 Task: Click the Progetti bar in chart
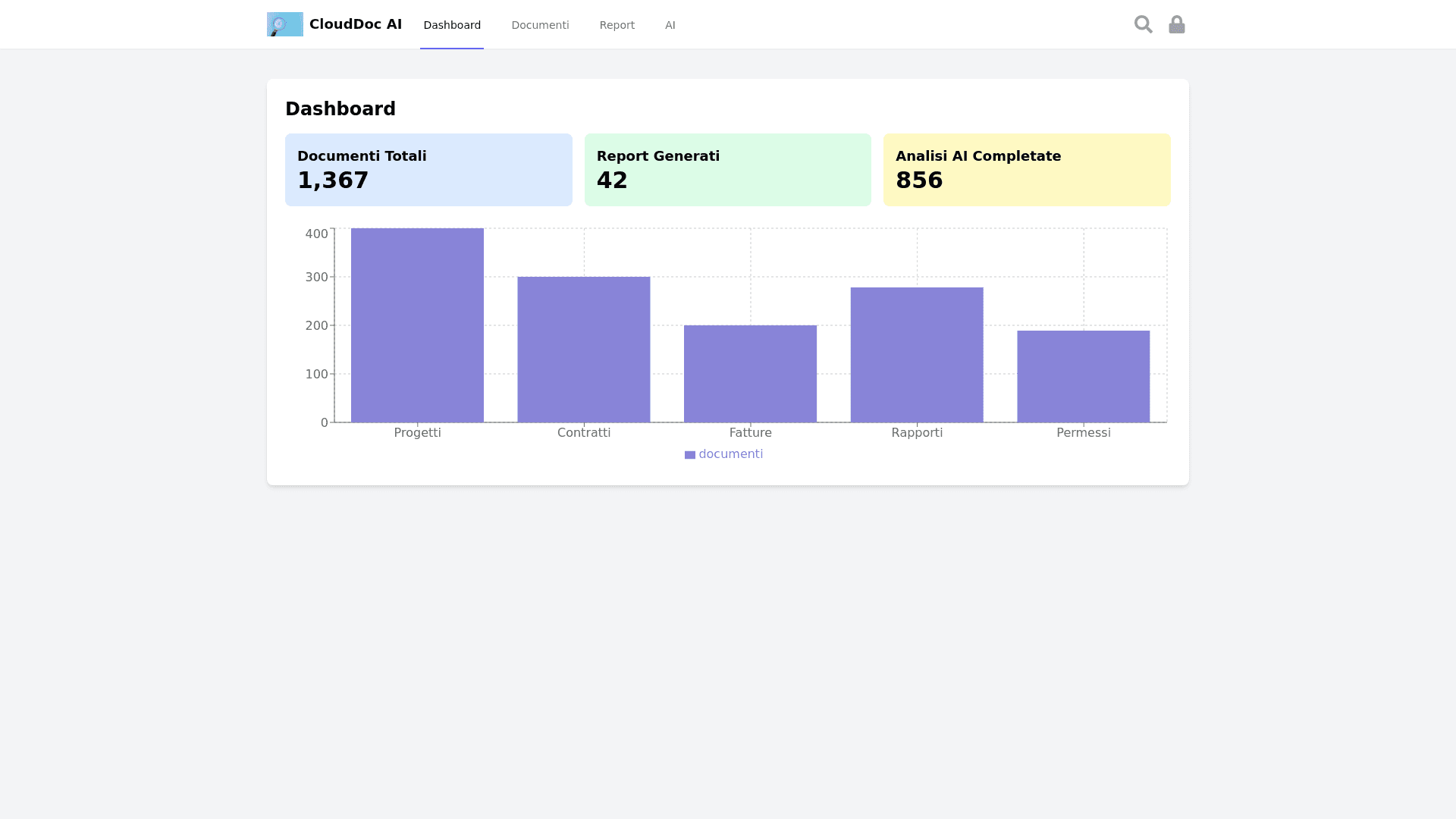point(417,326)
